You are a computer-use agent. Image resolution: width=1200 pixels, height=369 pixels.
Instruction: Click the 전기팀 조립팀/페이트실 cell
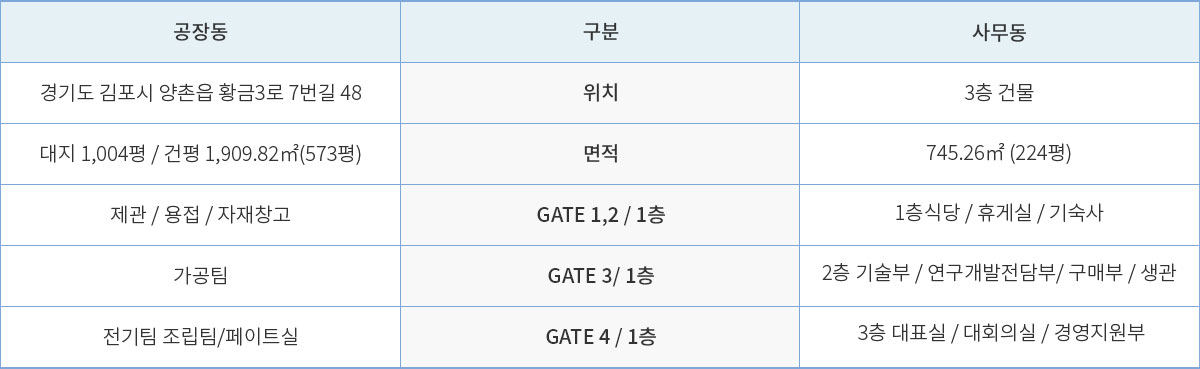pos(200,336)
